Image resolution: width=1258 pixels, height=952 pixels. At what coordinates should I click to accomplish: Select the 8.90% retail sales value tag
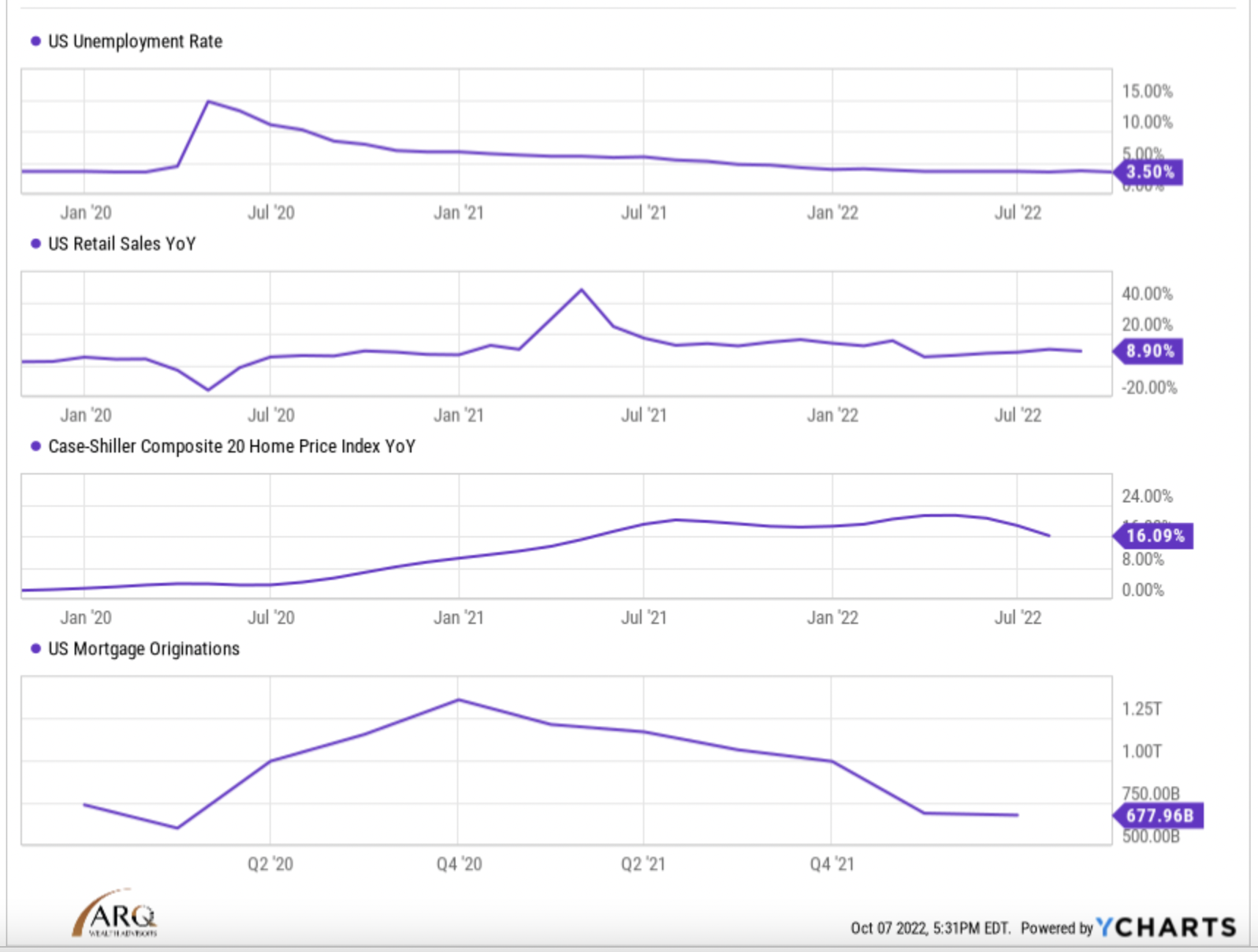[1147, 352]
